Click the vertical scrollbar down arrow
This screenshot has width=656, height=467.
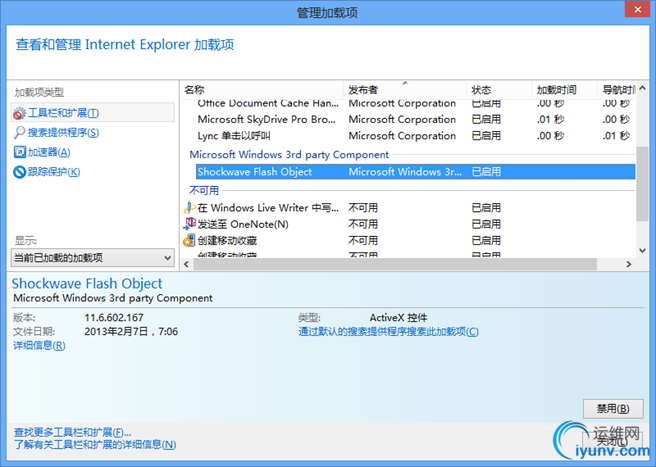(643, 251)
